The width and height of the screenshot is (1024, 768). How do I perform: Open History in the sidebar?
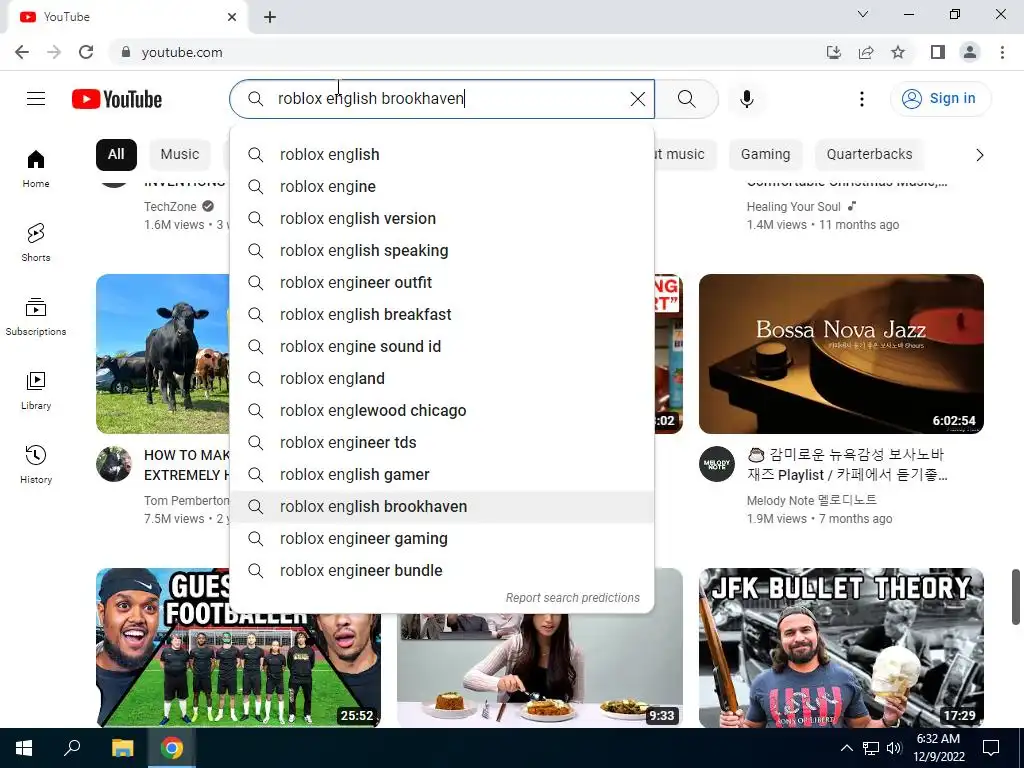36,464
